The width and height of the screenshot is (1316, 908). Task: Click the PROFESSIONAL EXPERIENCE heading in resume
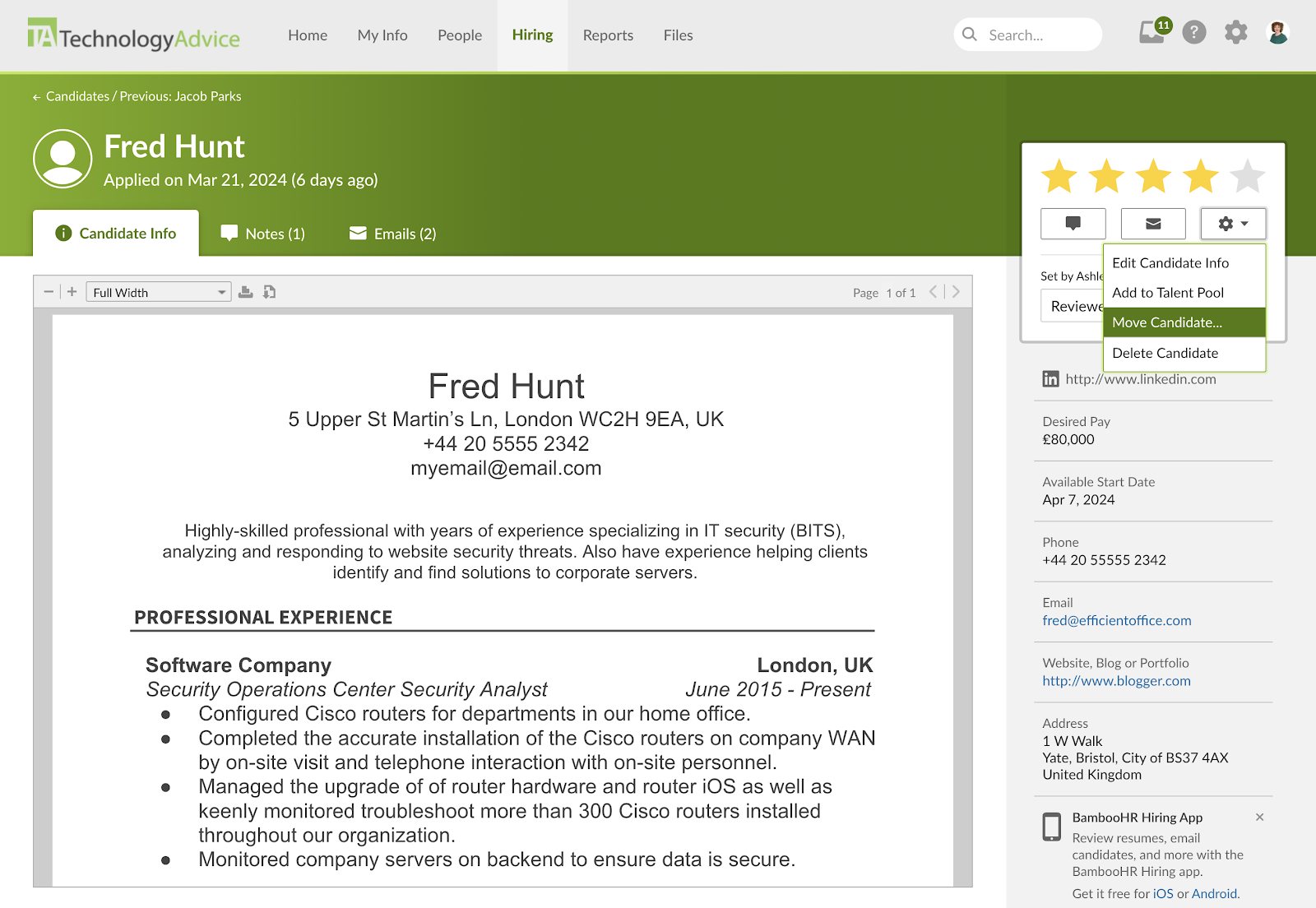tap(263, 618)
